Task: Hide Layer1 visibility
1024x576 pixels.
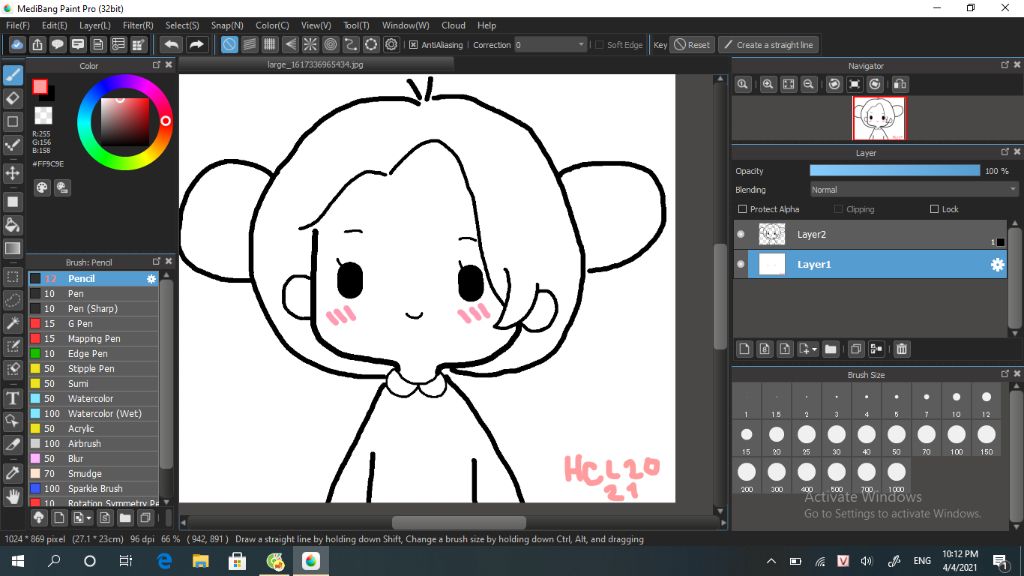Action: coord(741,264)
